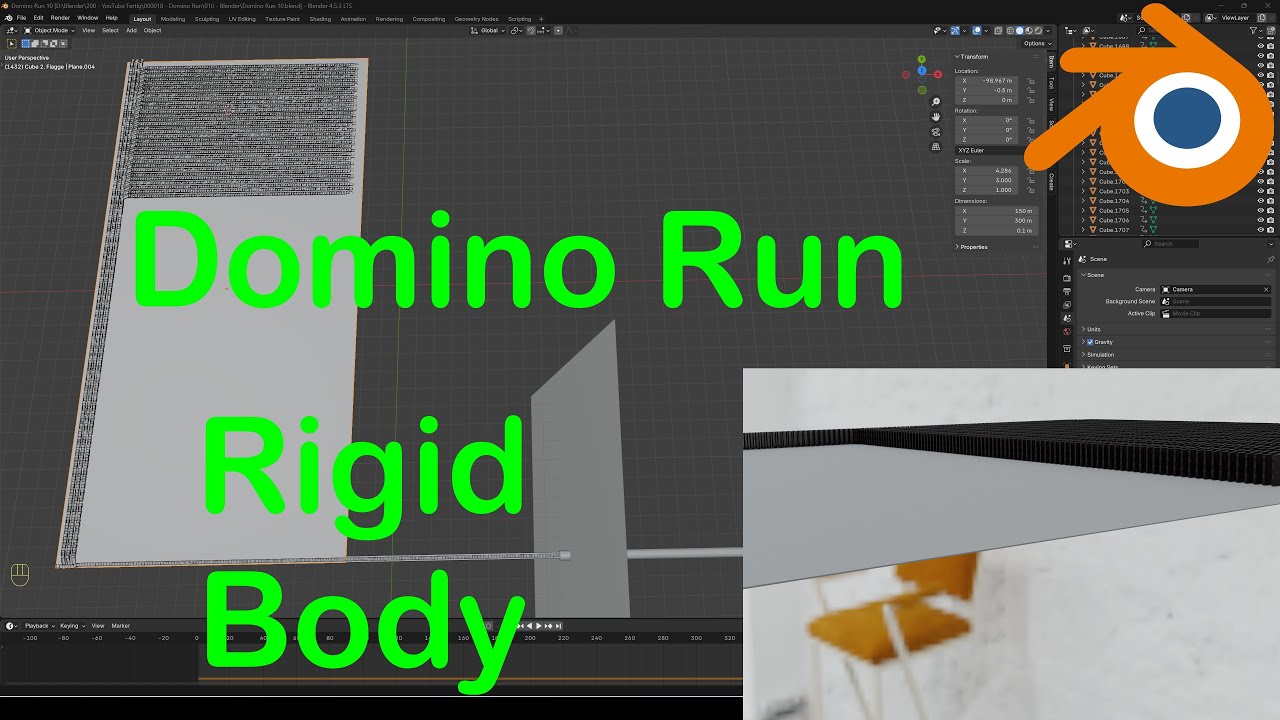Open the viewport Add menu
This screenshot has height=720, width=1280.
pos(131,31)
